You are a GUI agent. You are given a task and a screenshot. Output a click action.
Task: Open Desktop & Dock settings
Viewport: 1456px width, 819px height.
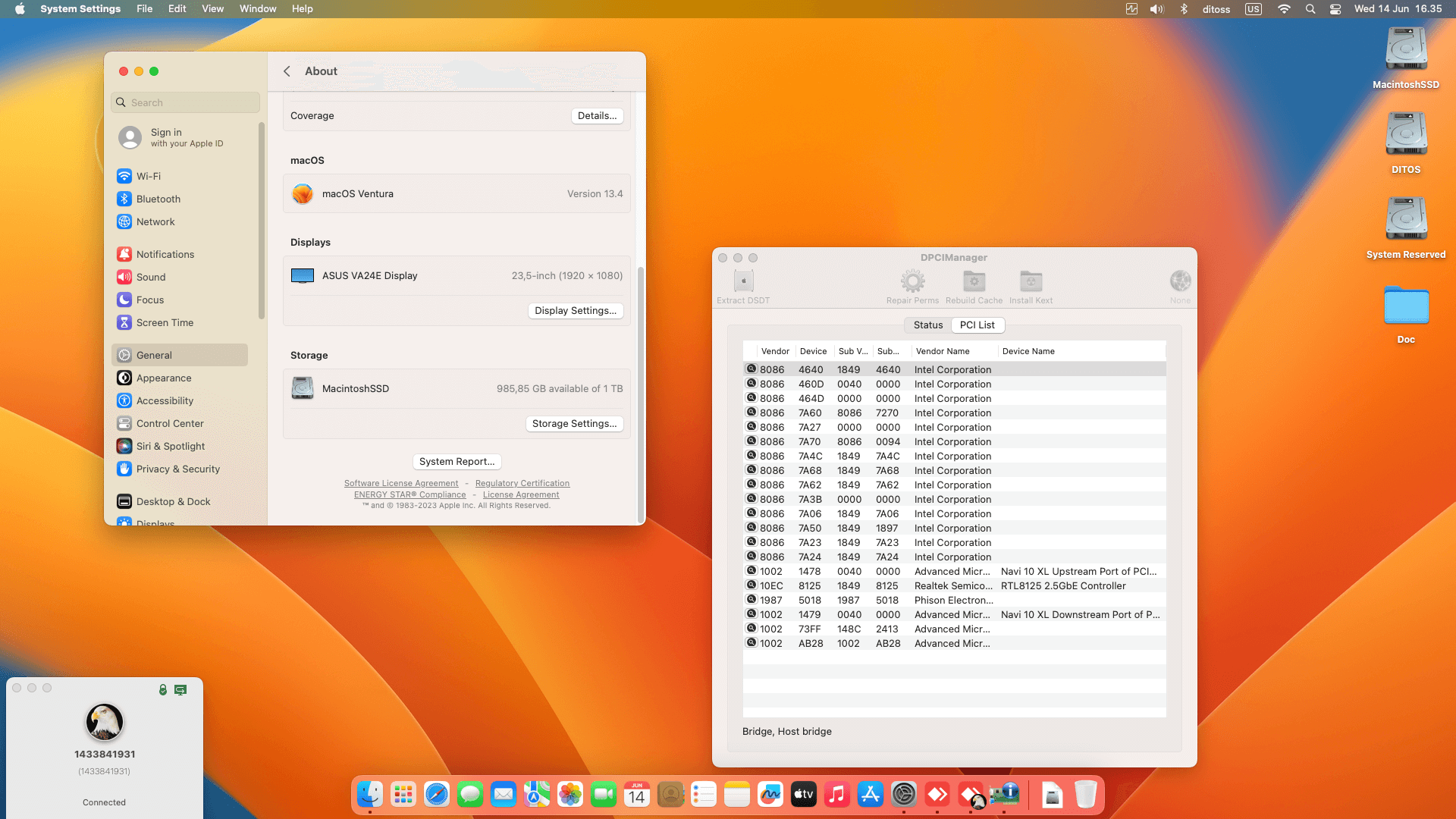pos(180,501)
